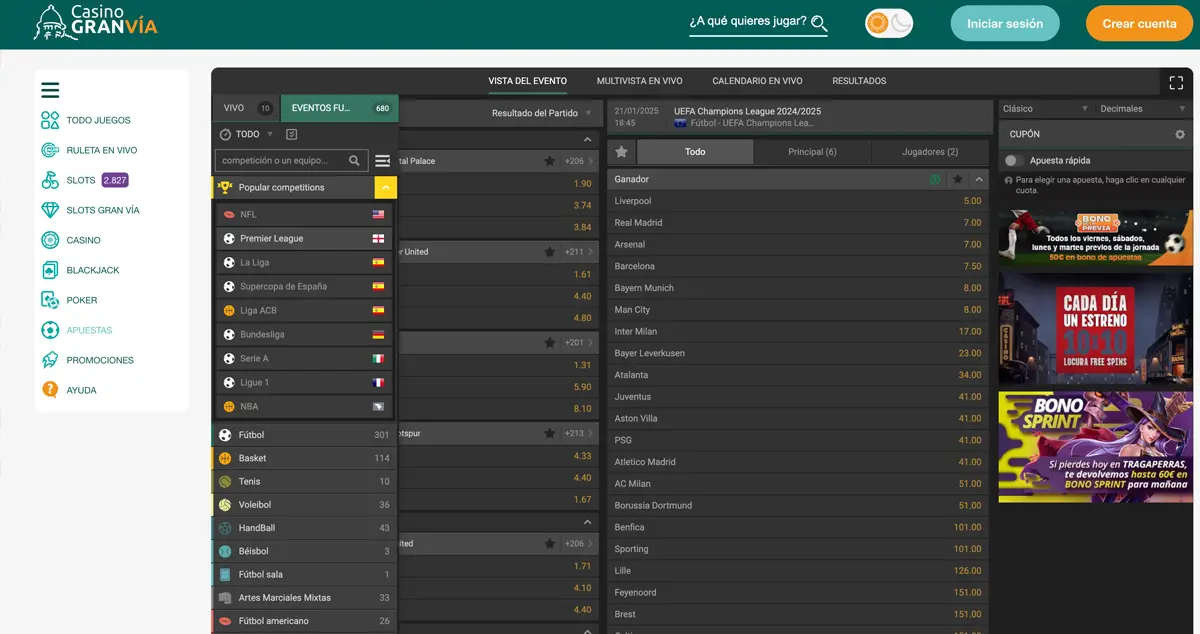Image resolution: width=1200 pixels, height=634 pixels.
Task: Click the Casino Gran Vía logo
Action: click(94, 22)
